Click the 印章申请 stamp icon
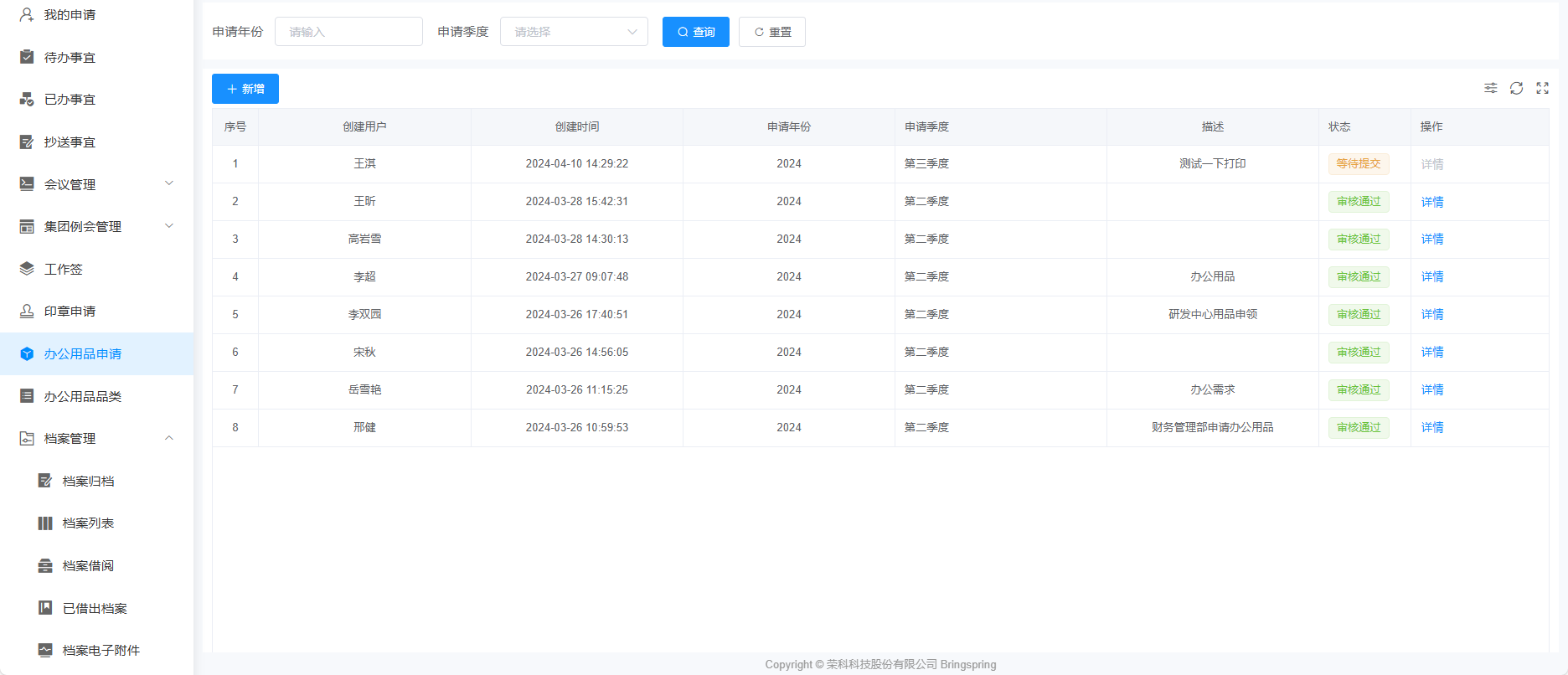 point(27,311)
